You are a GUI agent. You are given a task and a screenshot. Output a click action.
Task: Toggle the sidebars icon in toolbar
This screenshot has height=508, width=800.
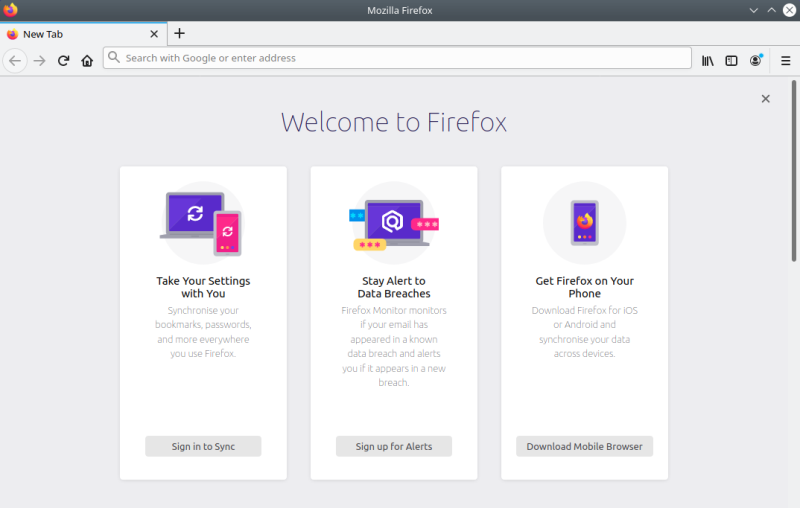(x=731, y=61)
